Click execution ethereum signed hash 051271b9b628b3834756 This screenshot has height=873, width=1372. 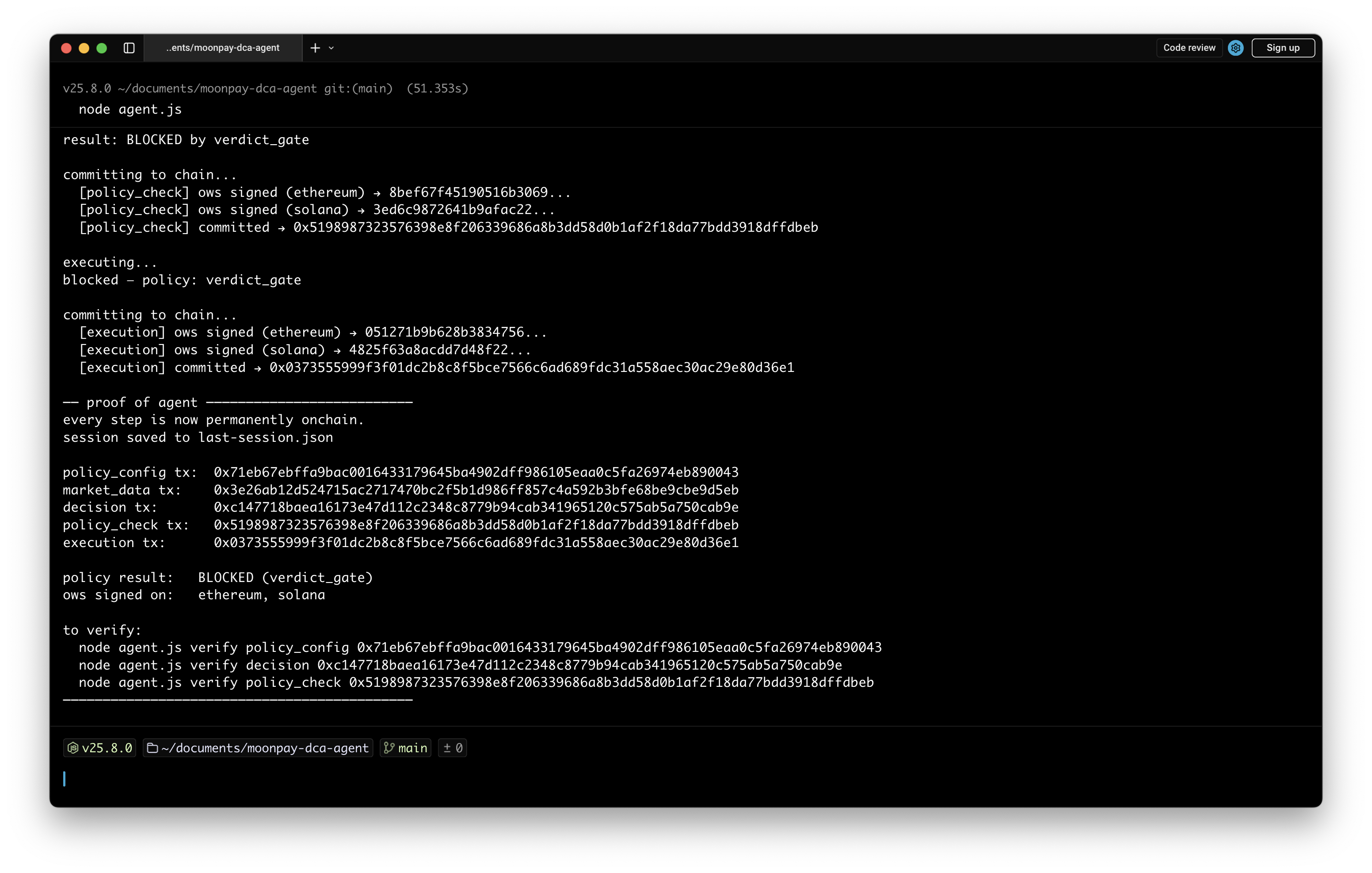click(x=456, y=333)
